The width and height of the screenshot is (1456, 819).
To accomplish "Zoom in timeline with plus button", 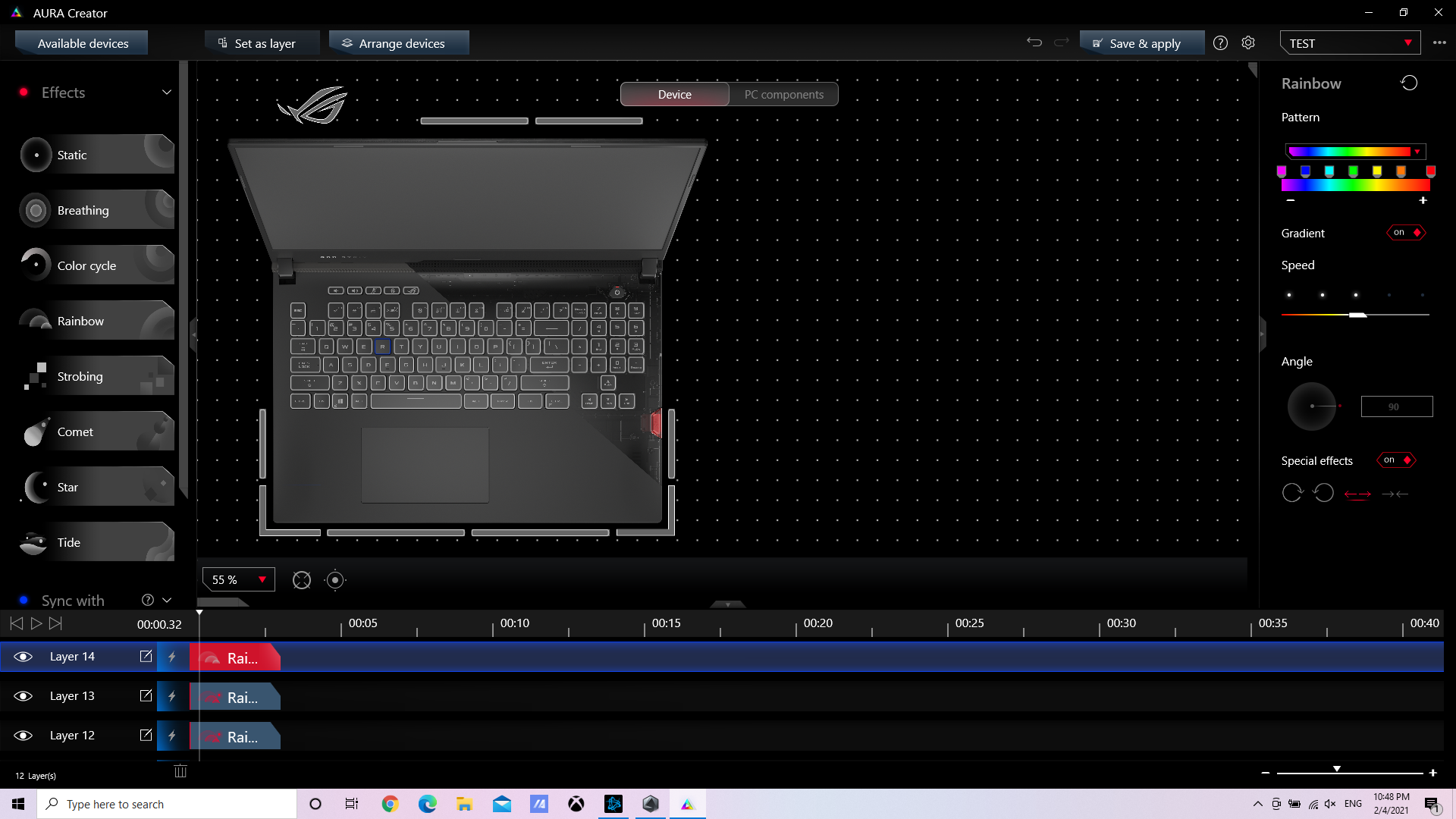I will coord(1432,773).
